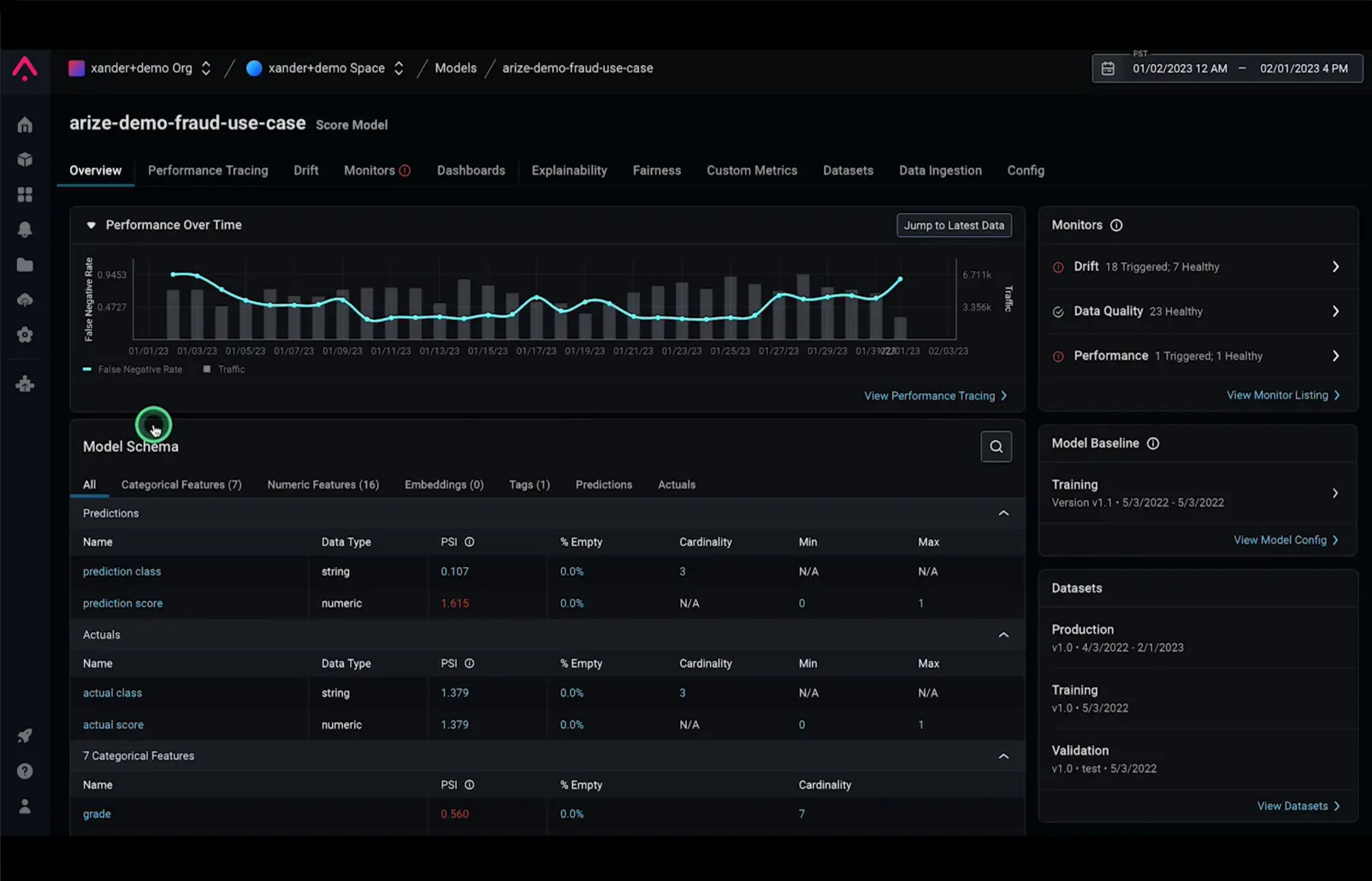The image size is (1372, 881).
Task: Open the prediction score feature link
Action: [122, 604]
